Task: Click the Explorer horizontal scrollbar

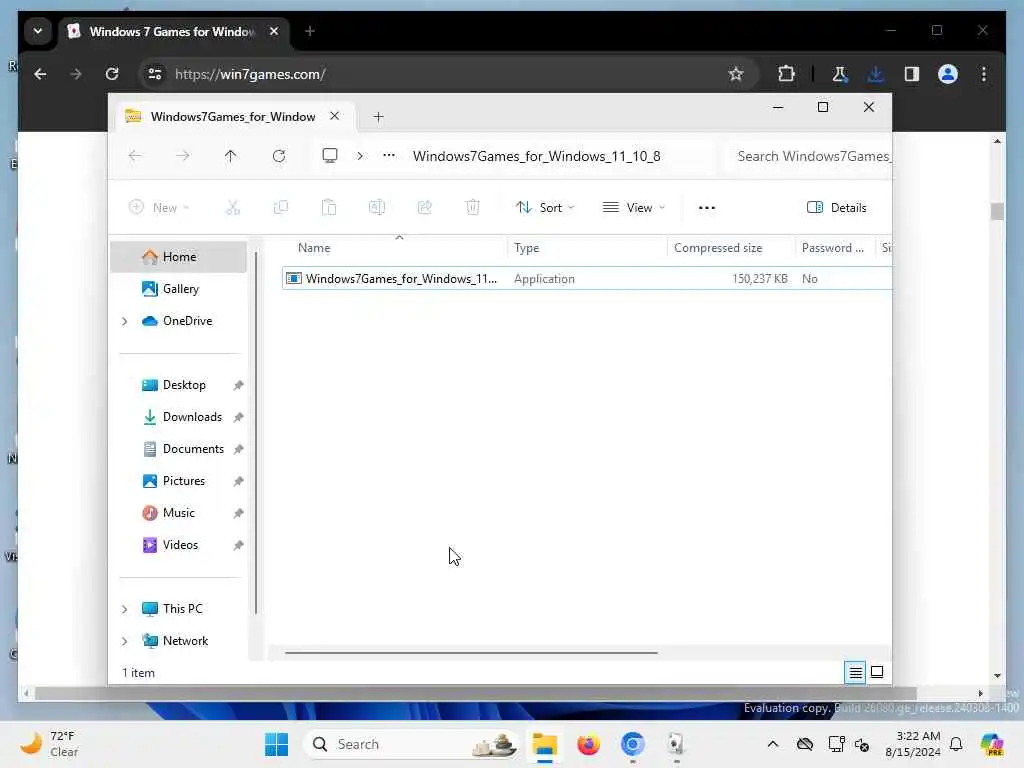Action: tap(471, 652)
